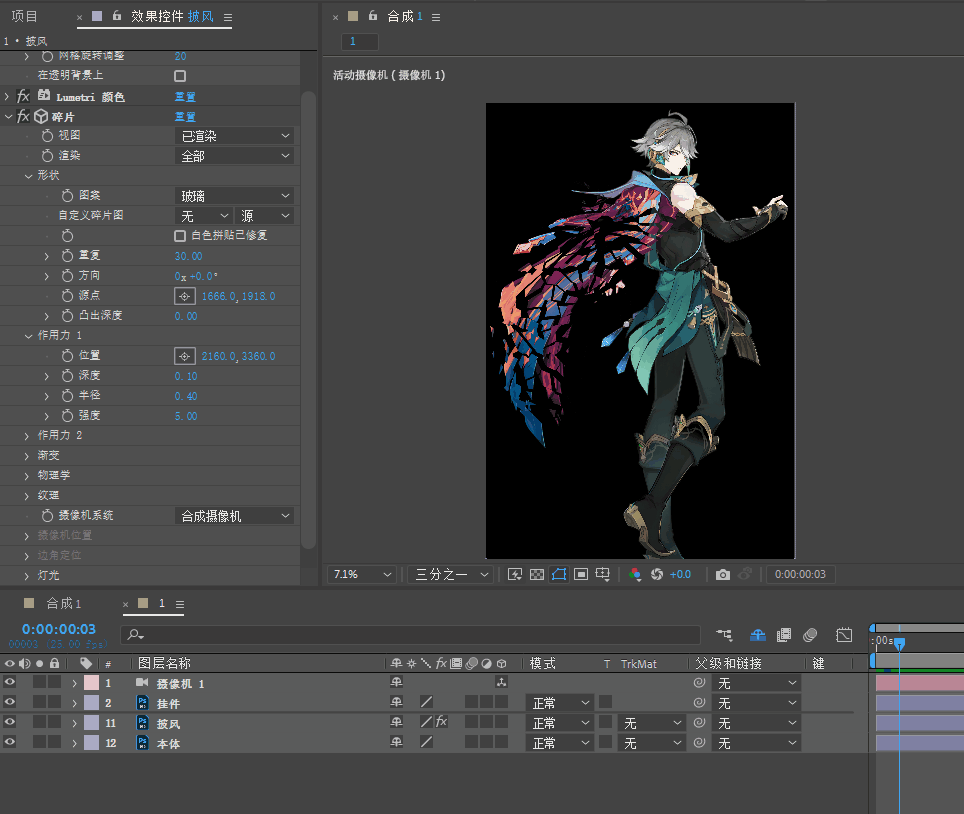Open the composition mini-flowchart icon
Image resolution: width=964 pixels, height=814 pixels.
(724, 635)
